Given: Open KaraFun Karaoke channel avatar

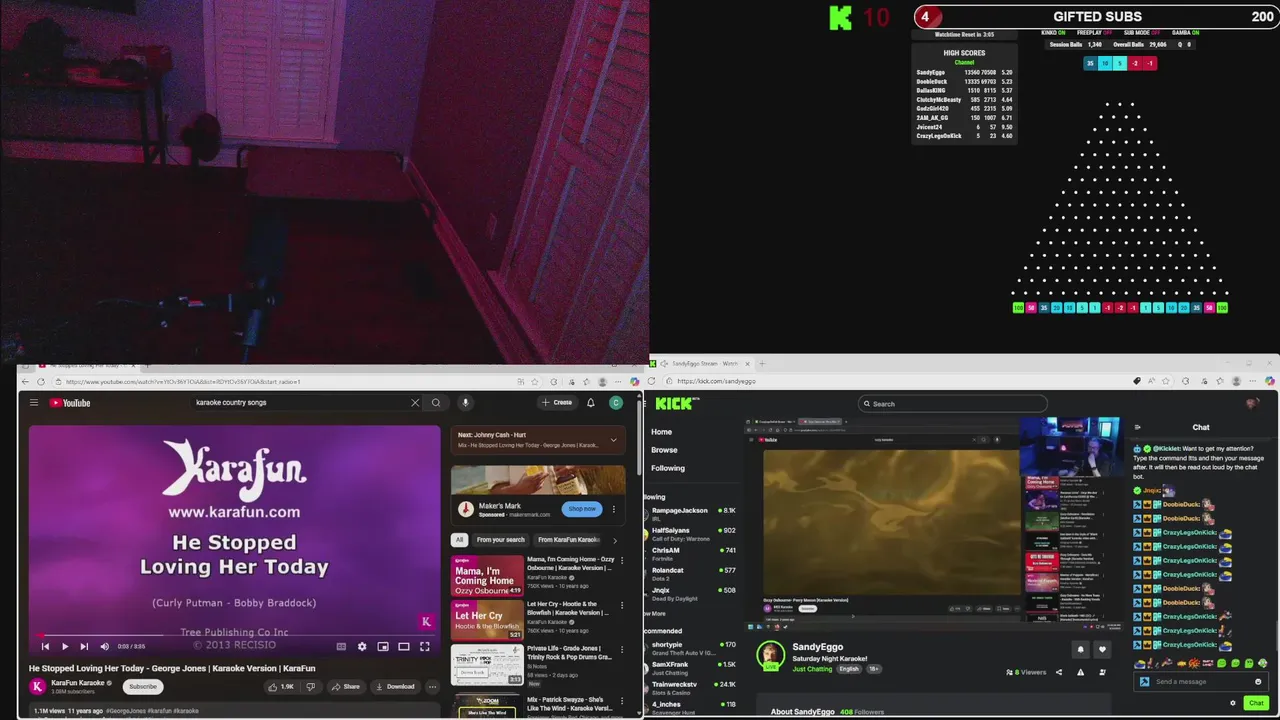Looking at the screenshot, I should pyautogui.click(x=38, y=686).
